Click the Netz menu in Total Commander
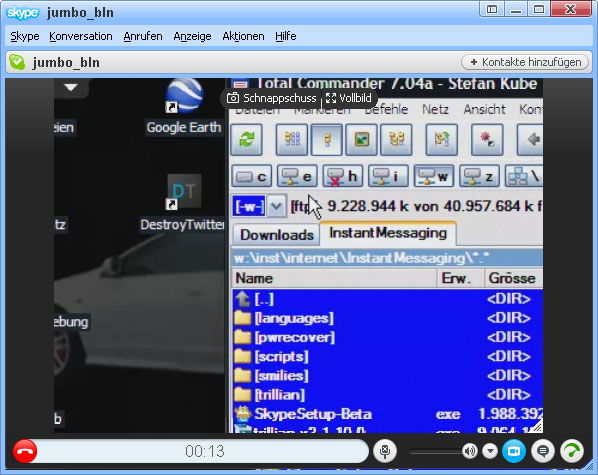The image size is (598, 475). coord(435,110)
